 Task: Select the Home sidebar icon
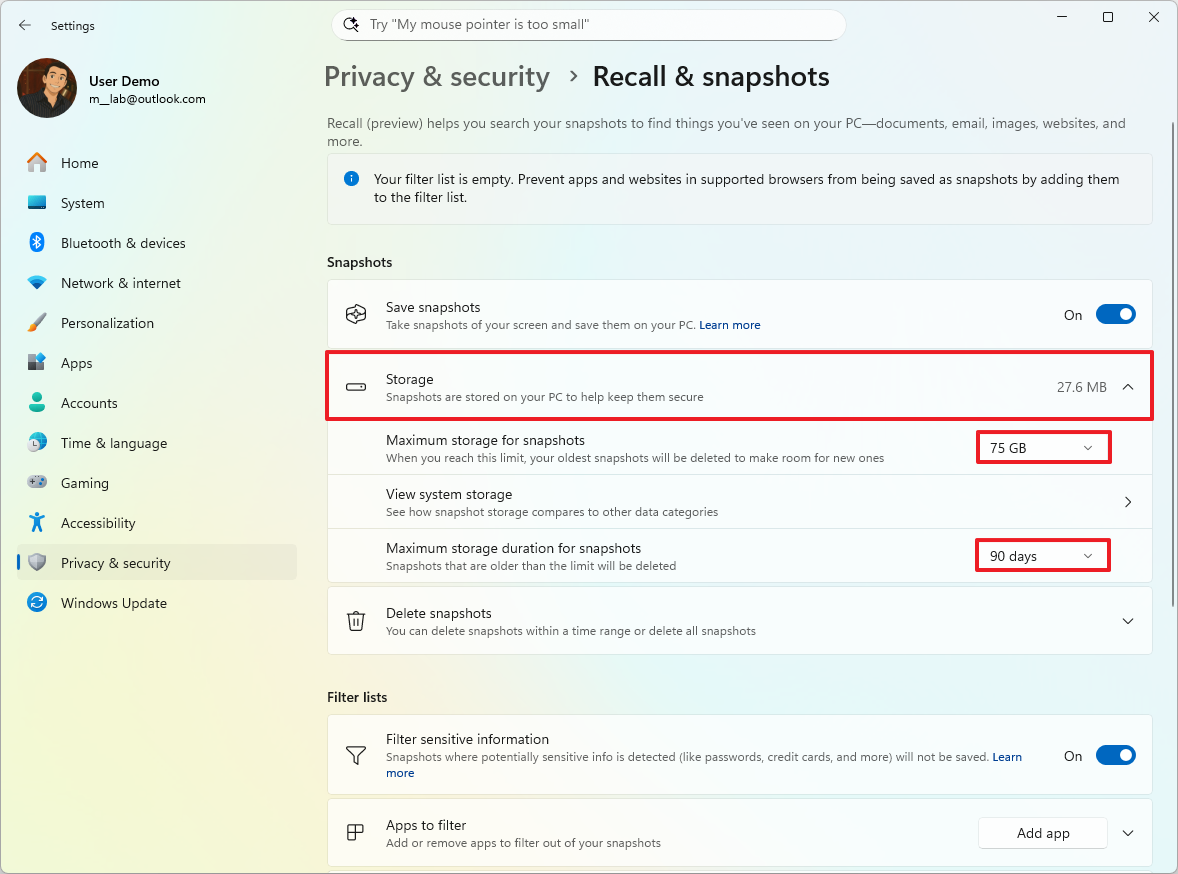coord(37,163)
